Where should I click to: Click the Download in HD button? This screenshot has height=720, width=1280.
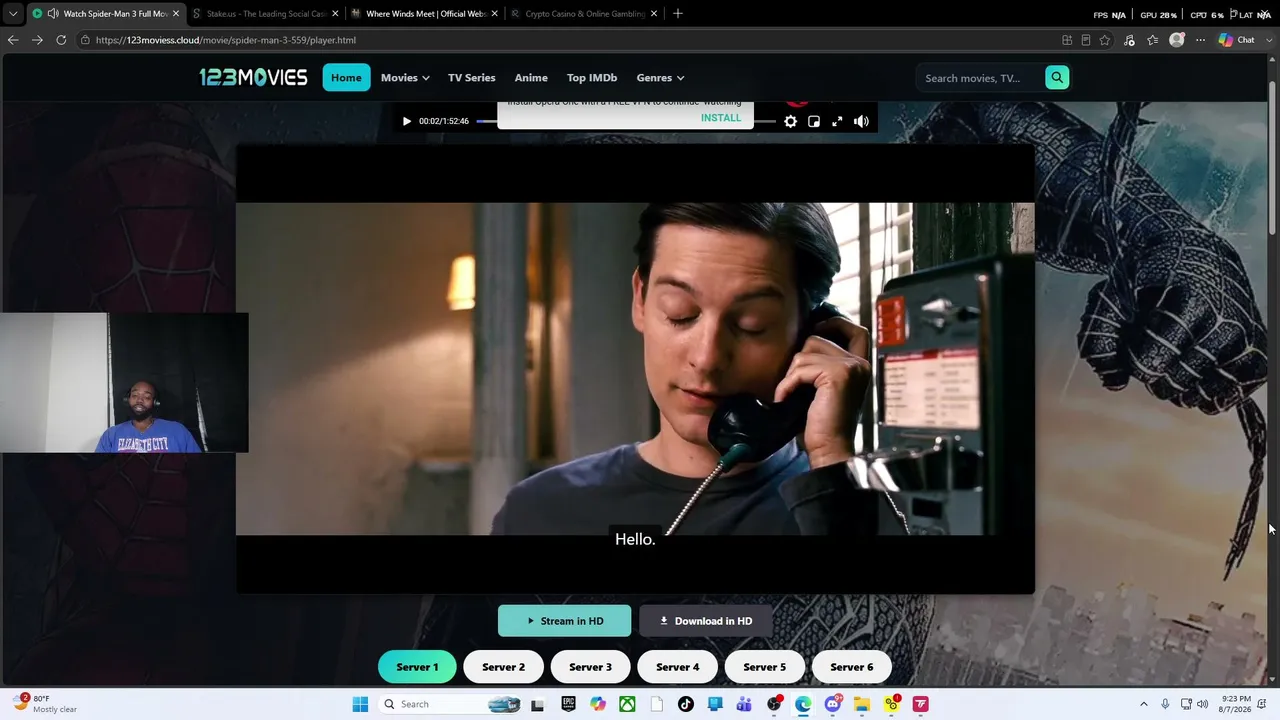[706, 621]
